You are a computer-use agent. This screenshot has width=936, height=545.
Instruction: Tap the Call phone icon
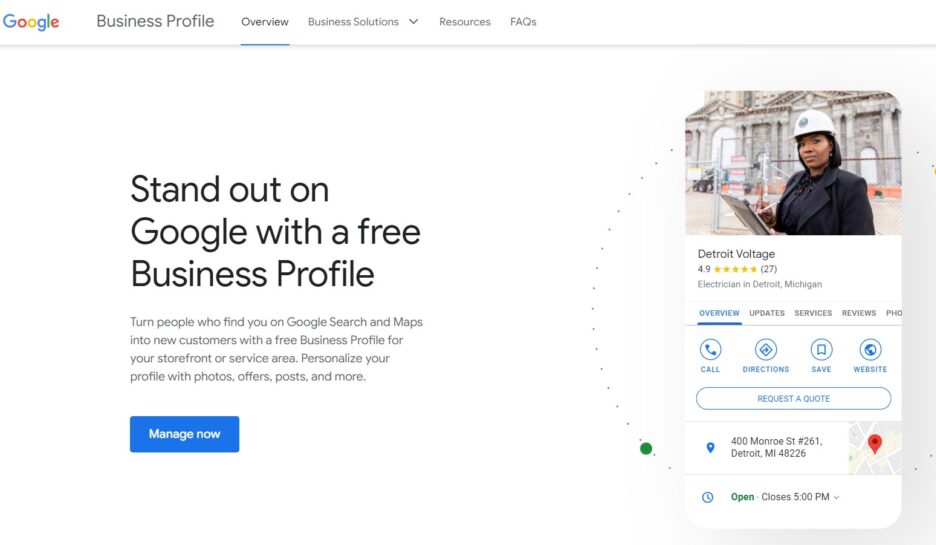(710, 350)
